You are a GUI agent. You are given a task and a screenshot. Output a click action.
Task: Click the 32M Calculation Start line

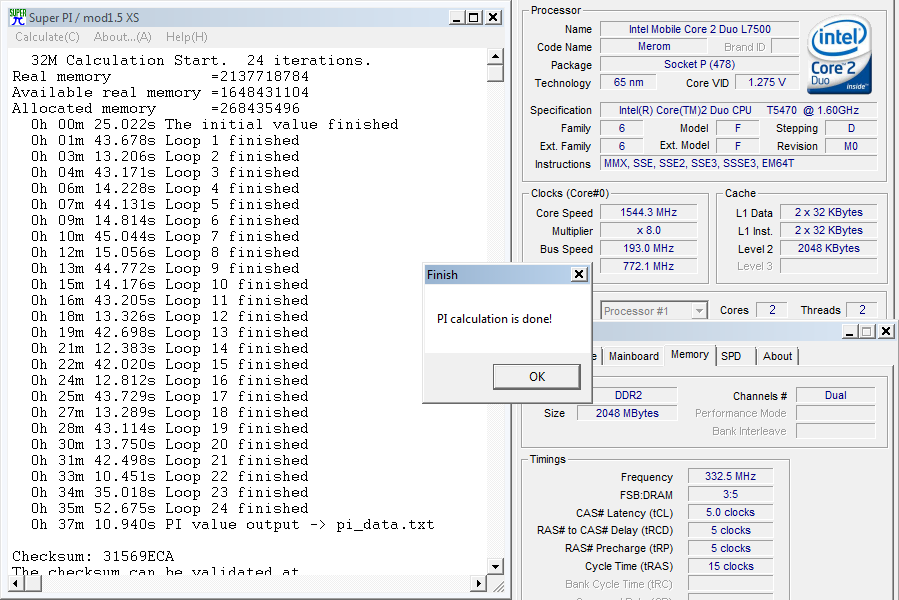tap(201, 60)
